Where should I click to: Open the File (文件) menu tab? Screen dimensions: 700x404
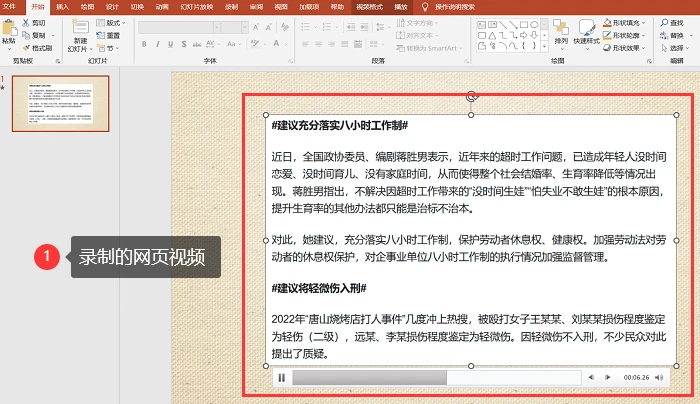pyautogui.click(x=9, y=7)
